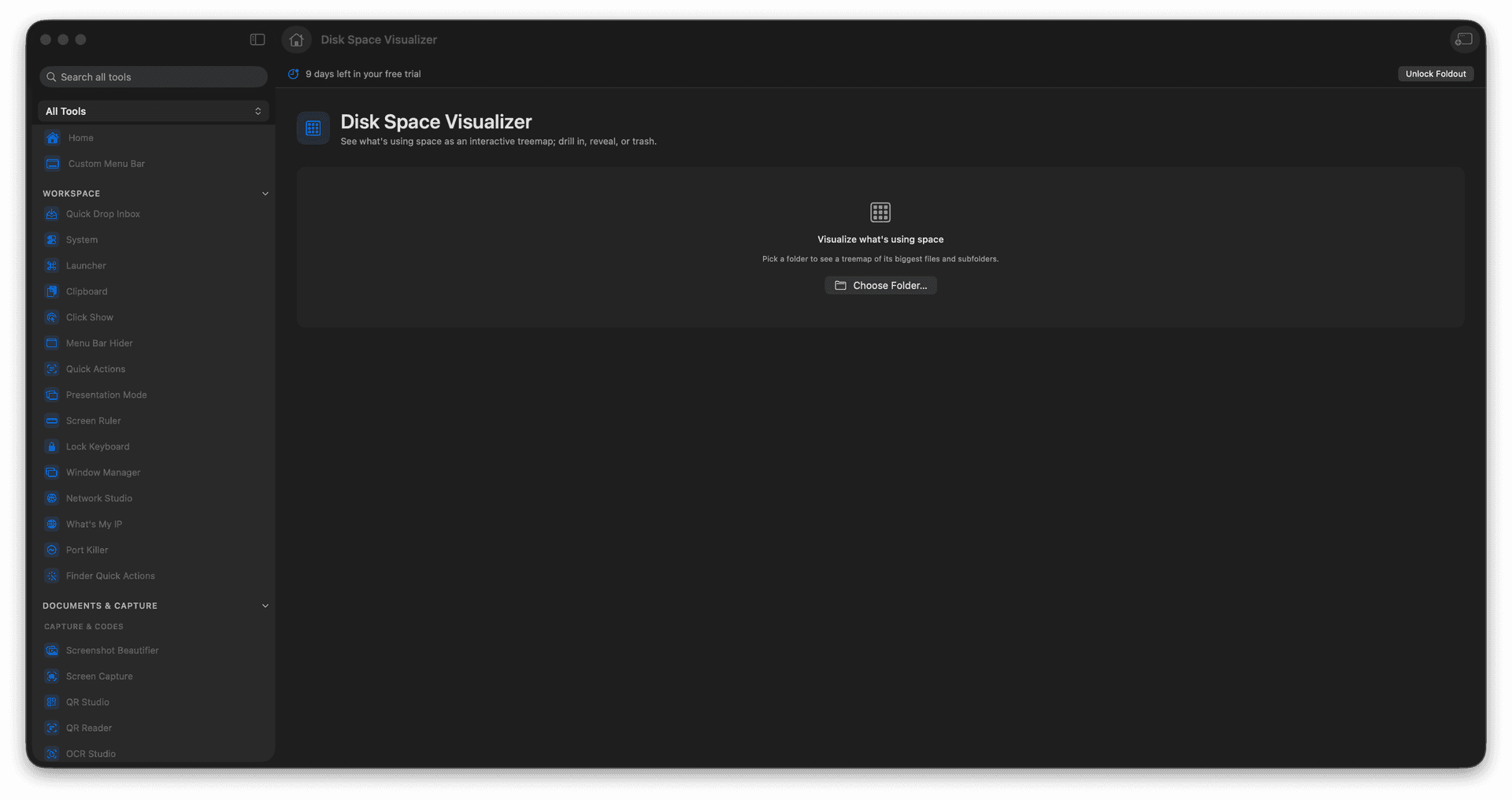Click the QR Reader label

pos(89,728)
